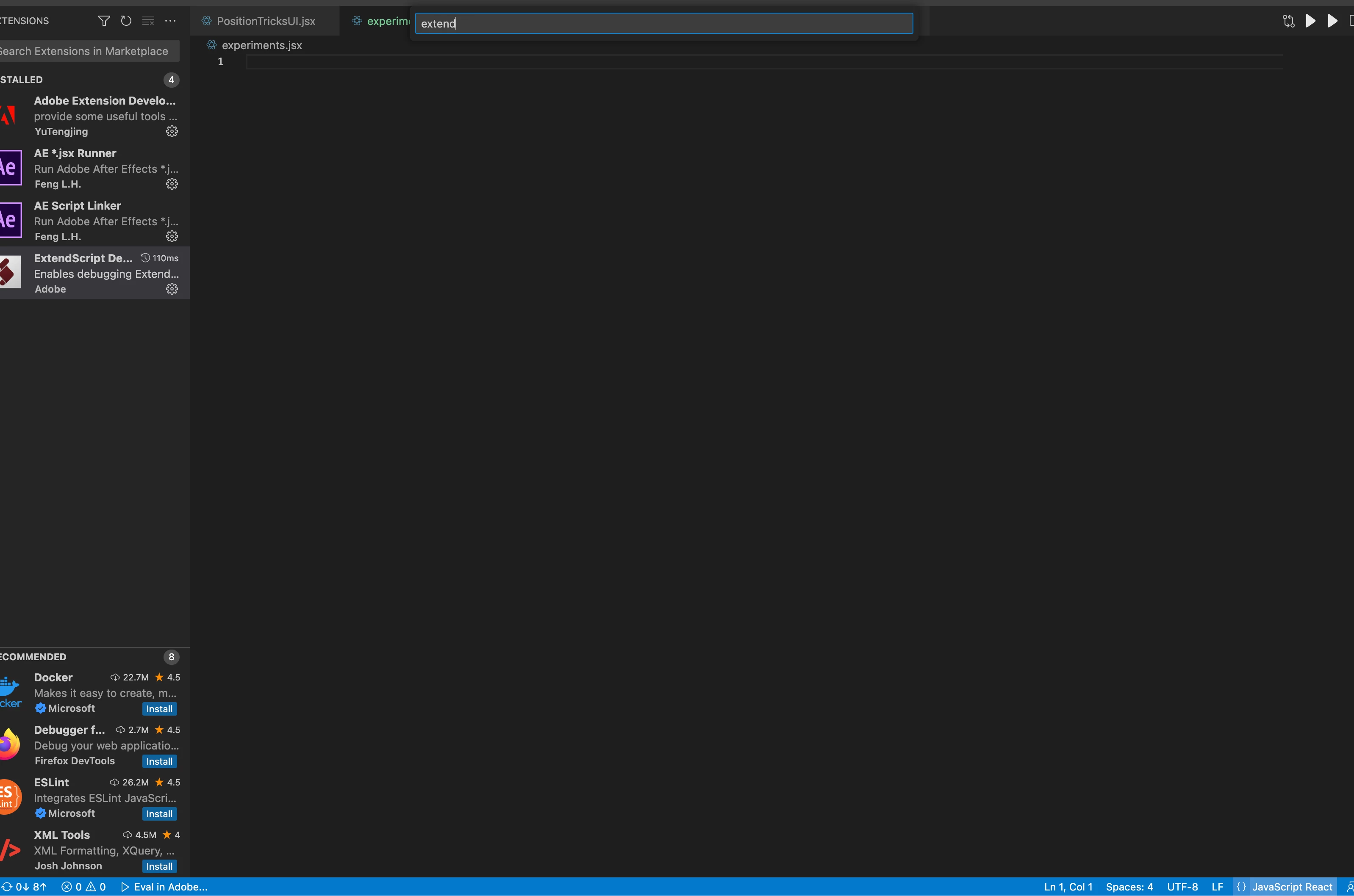Open the changes compare icon in the editor toolbar
The width and height of the screenshot is (1354, 896).
pos(1288,21)
